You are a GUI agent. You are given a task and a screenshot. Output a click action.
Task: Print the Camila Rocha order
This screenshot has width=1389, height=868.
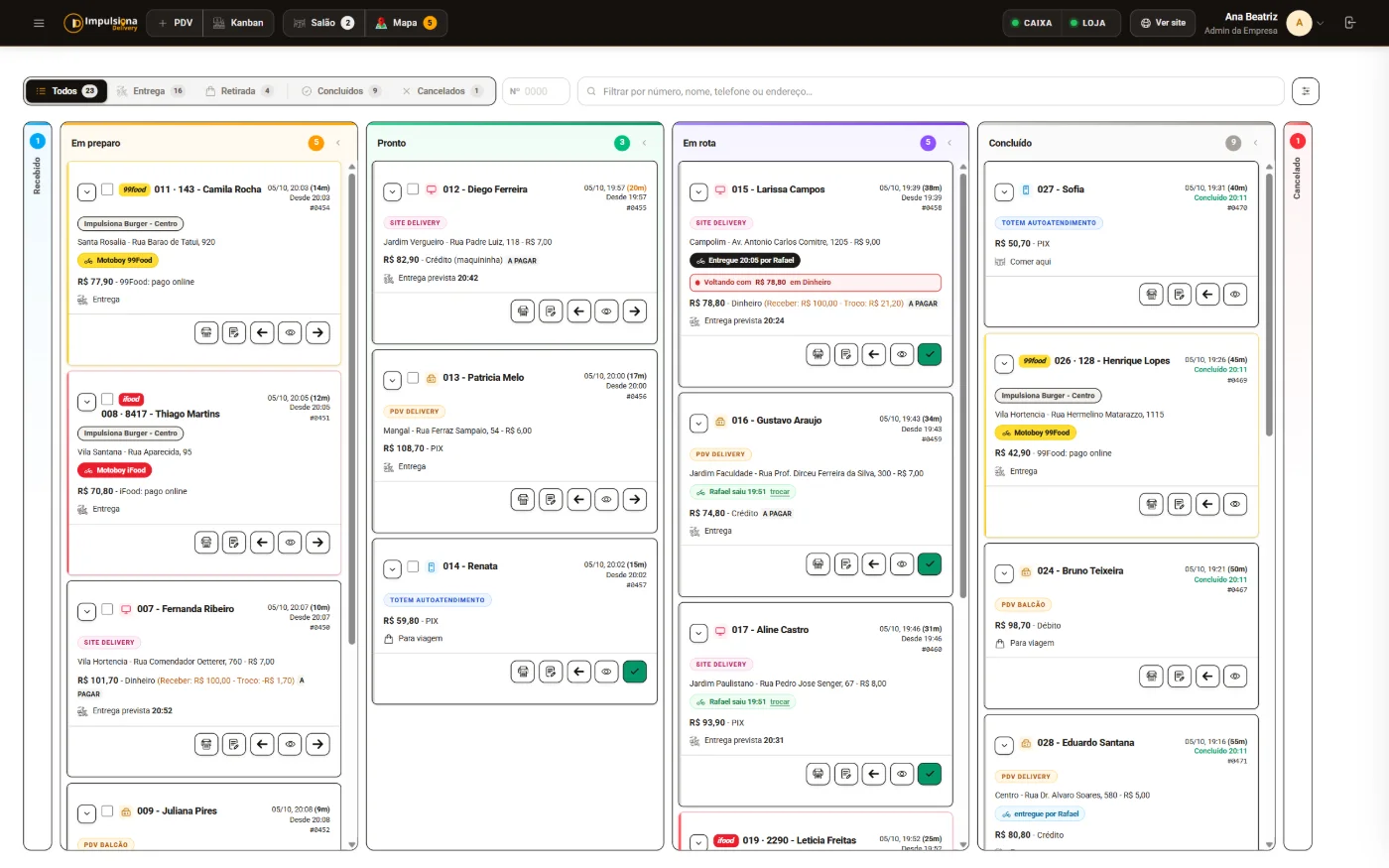206,332
